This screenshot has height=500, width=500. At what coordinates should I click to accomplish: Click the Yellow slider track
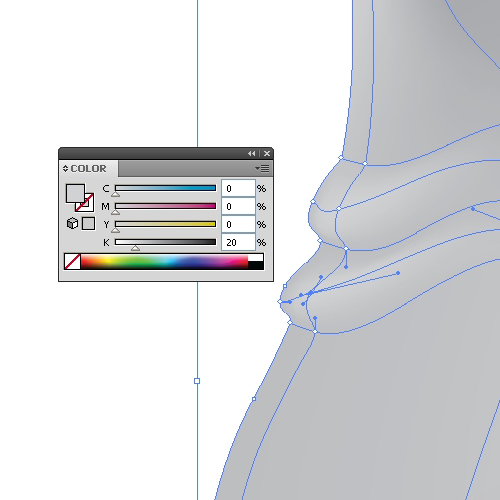tap(165, 224)
